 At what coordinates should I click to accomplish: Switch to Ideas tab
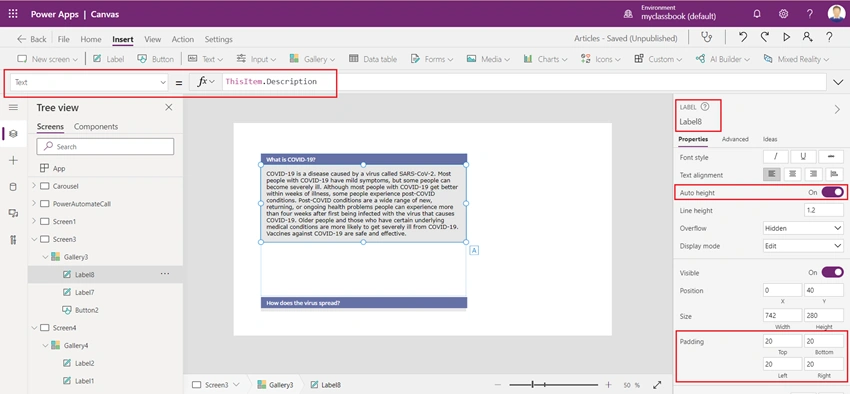coord(770,139)
